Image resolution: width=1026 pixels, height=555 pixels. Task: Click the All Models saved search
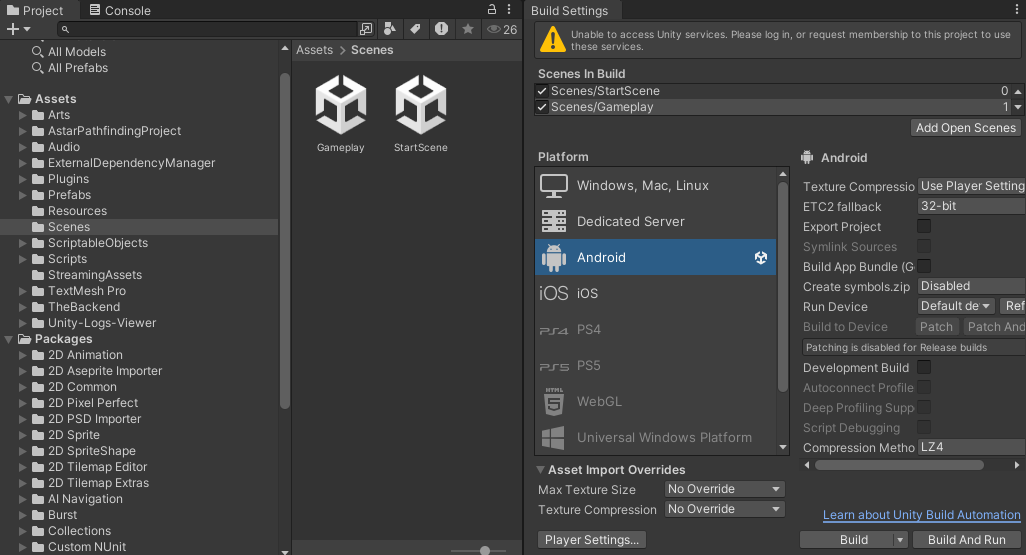pos(76,52)
